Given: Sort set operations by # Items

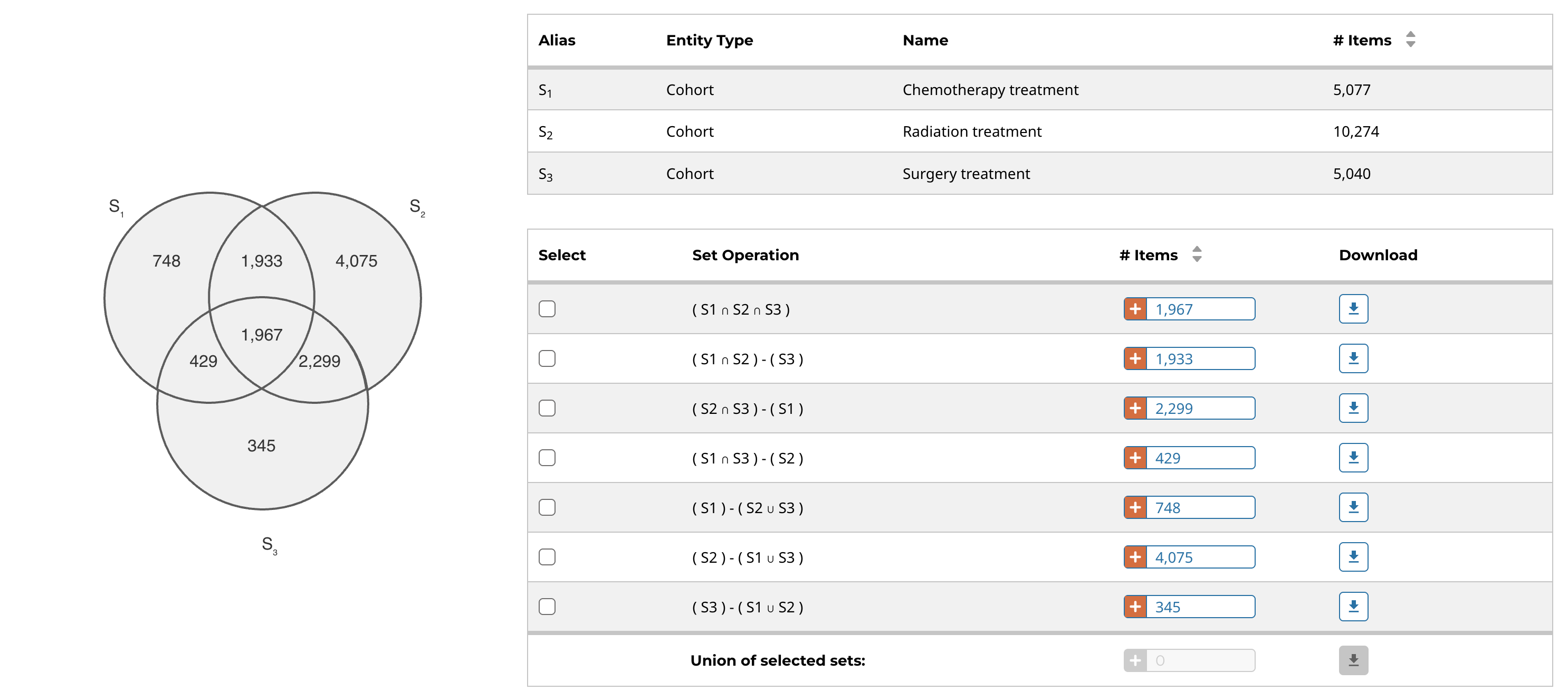Looking at the screenshot, I should coord(1196,254).
